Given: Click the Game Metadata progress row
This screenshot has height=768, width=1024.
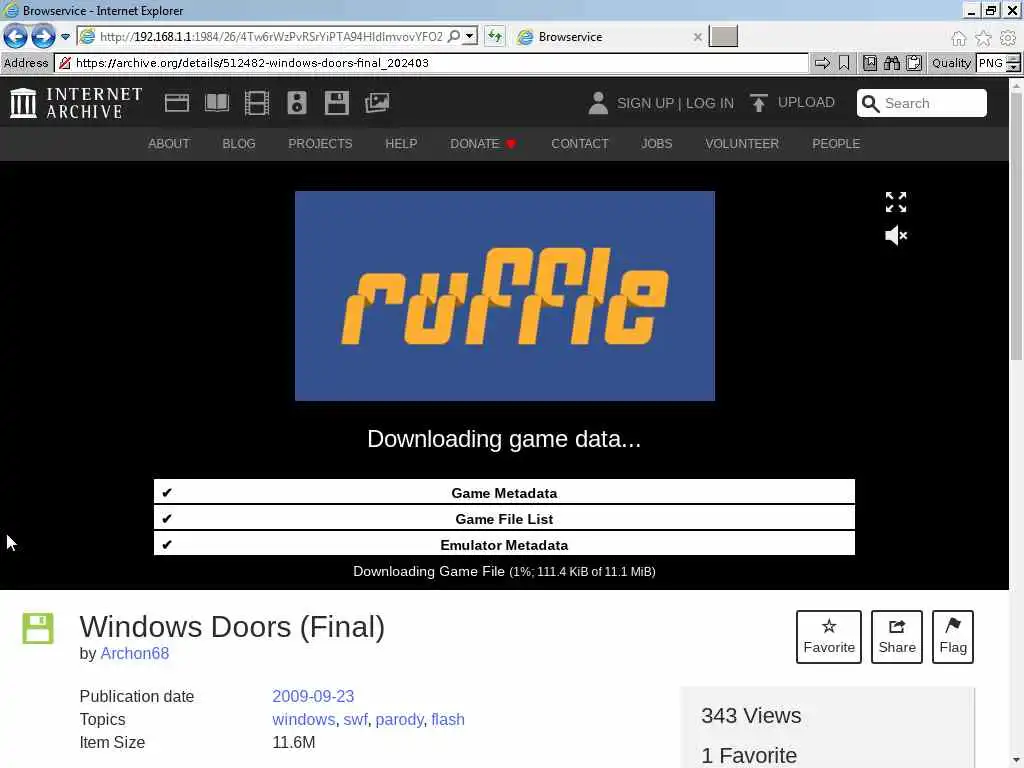Looking at the screenshot, I should point(504,492).
